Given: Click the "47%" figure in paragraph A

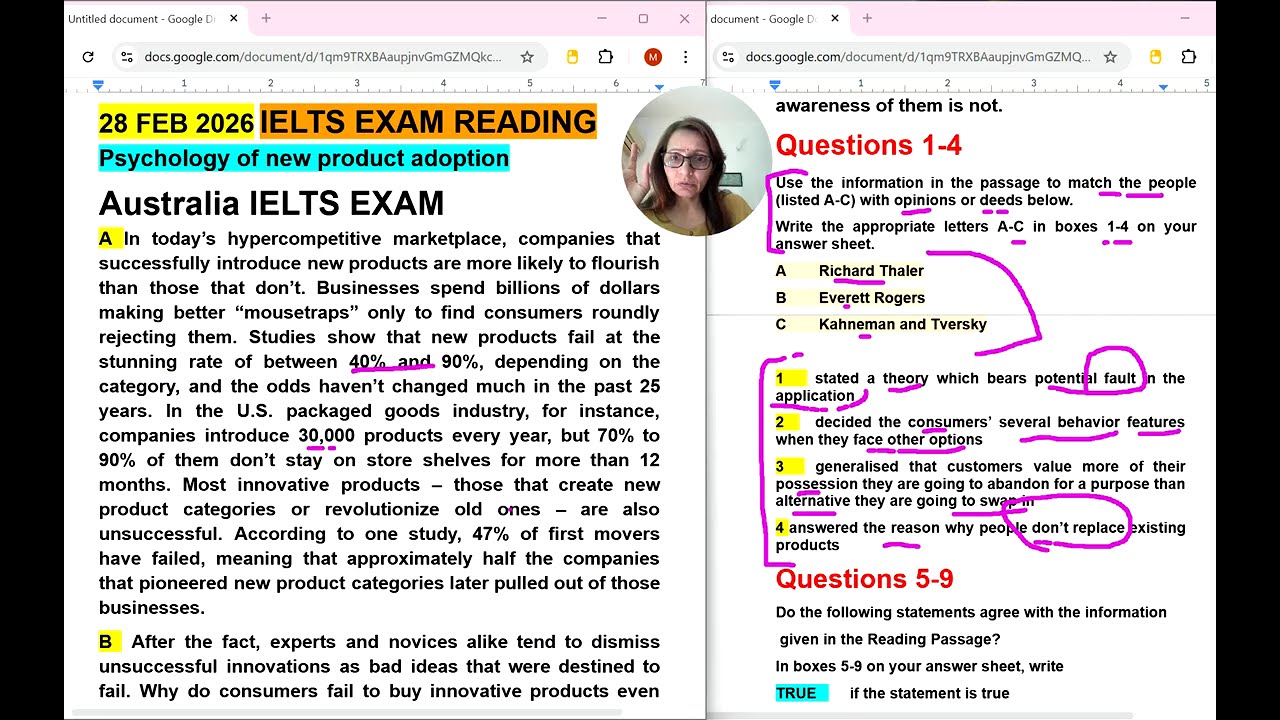Looking at the screenshot, I should [491, 534].
